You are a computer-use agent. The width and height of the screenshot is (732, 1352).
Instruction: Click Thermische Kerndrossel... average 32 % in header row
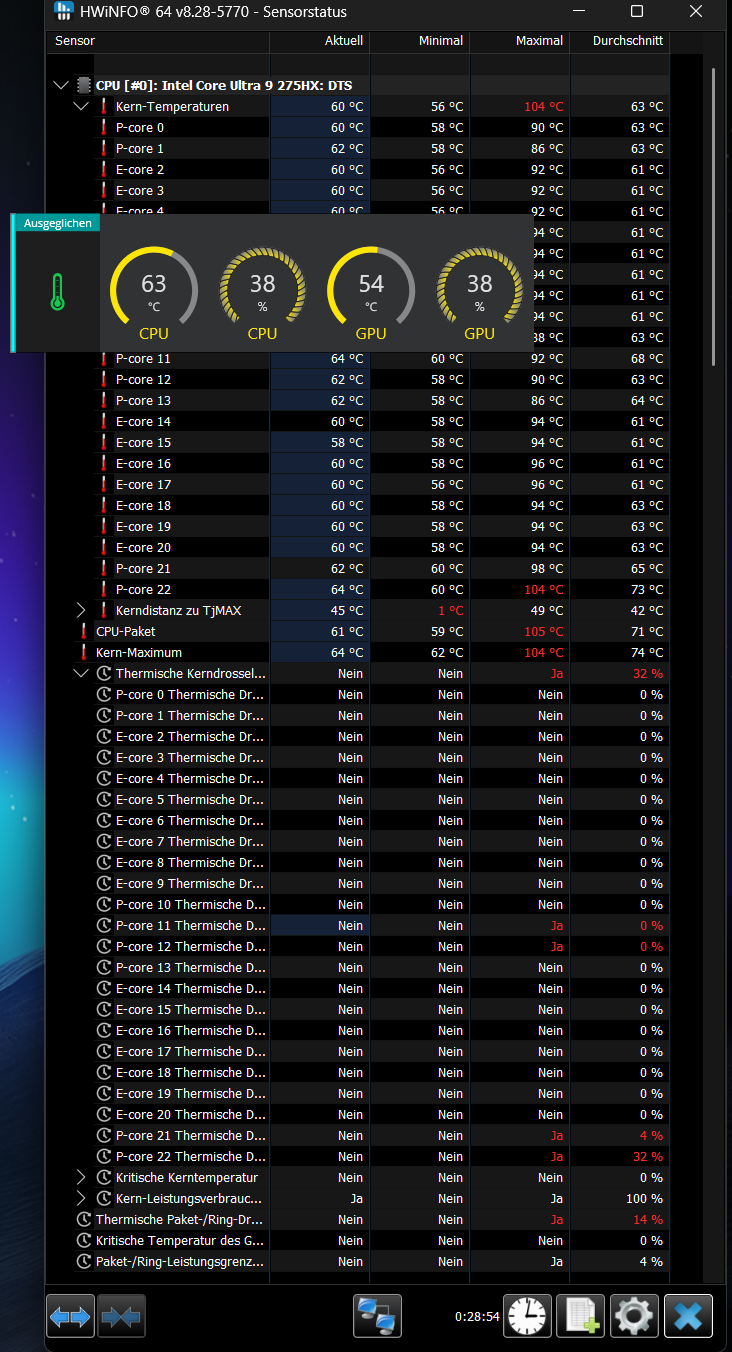tap(648, 674)
